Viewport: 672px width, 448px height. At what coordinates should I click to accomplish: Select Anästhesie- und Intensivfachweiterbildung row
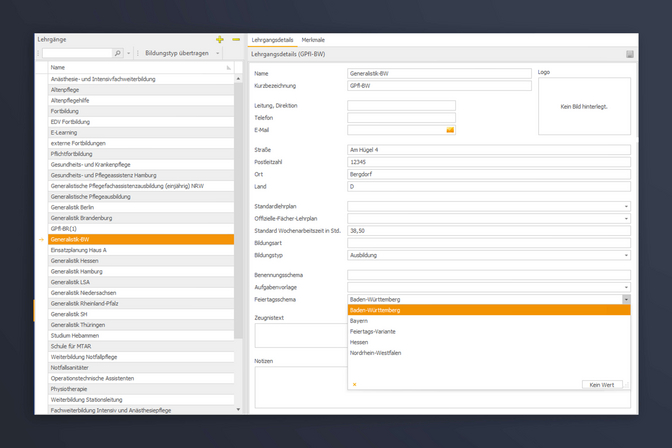pos(141,79)
